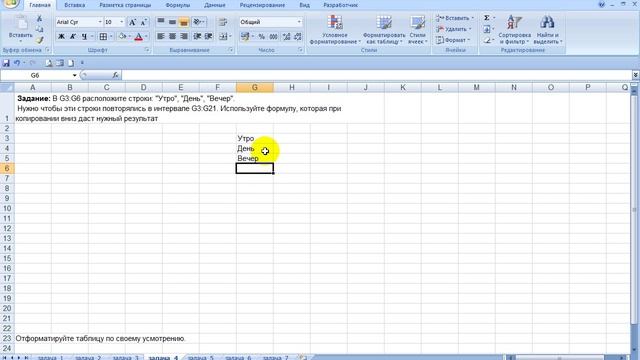This screenshot has height=360, width=640.
Task: Toggle italic formatting (К)
Action: click(73, 37)
